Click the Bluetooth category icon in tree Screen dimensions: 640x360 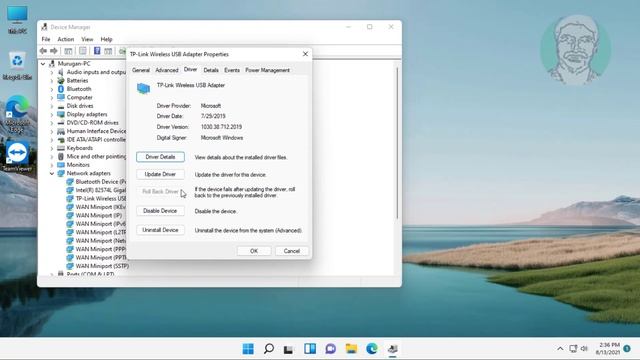(61, 89)
